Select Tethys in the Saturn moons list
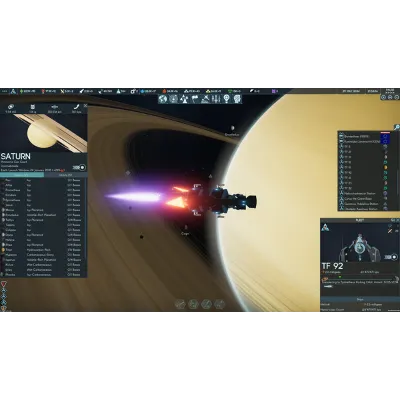This screenshot has width=400, height=400. coord(42,220)
